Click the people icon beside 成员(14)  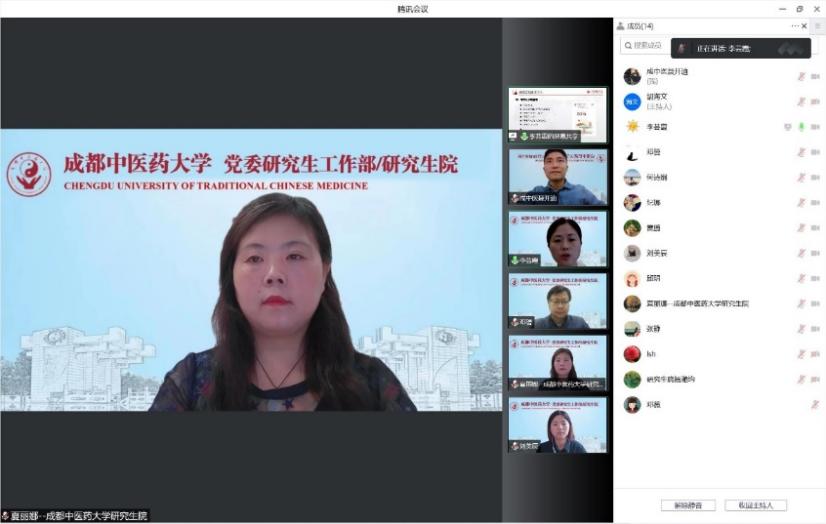(621, 26)
